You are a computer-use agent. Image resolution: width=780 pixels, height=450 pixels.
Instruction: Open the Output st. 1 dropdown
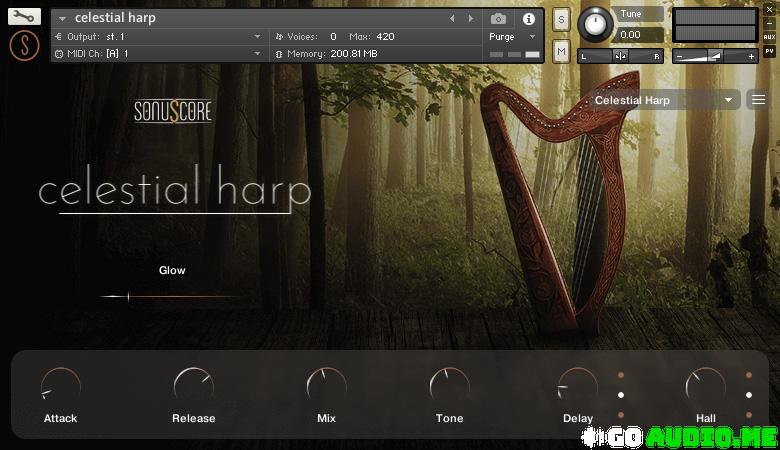(x=159, y=36)
